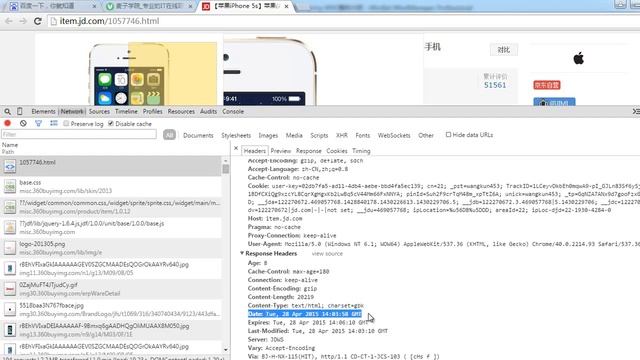Open the Headers details tab

[x=255, y=151]
